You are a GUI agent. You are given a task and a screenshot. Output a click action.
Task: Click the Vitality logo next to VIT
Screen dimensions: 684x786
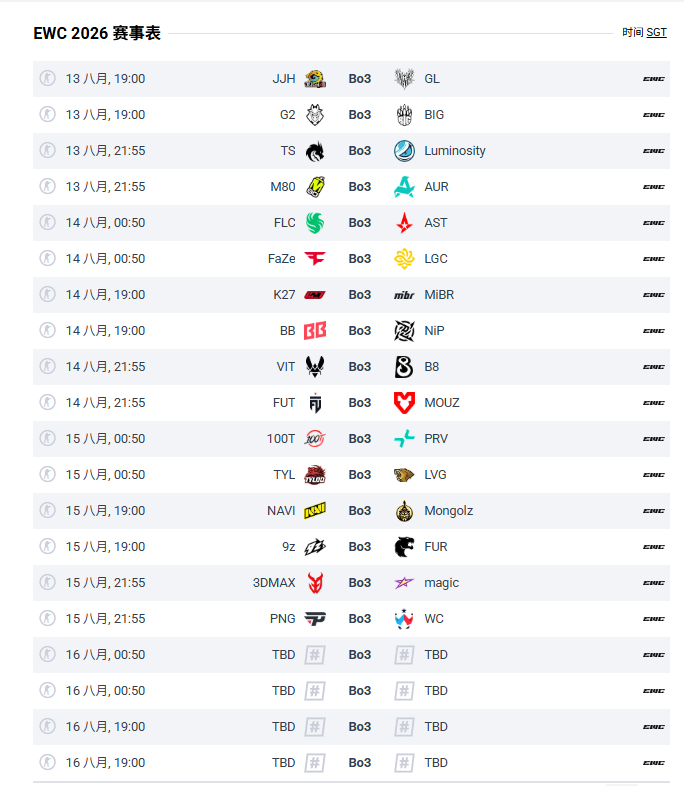pyautogui.click(x=315, y=367)
